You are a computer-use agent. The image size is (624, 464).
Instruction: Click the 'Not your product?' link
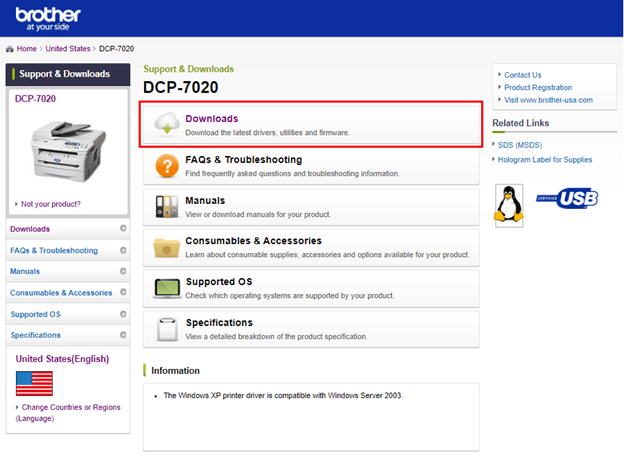[51, 204]
